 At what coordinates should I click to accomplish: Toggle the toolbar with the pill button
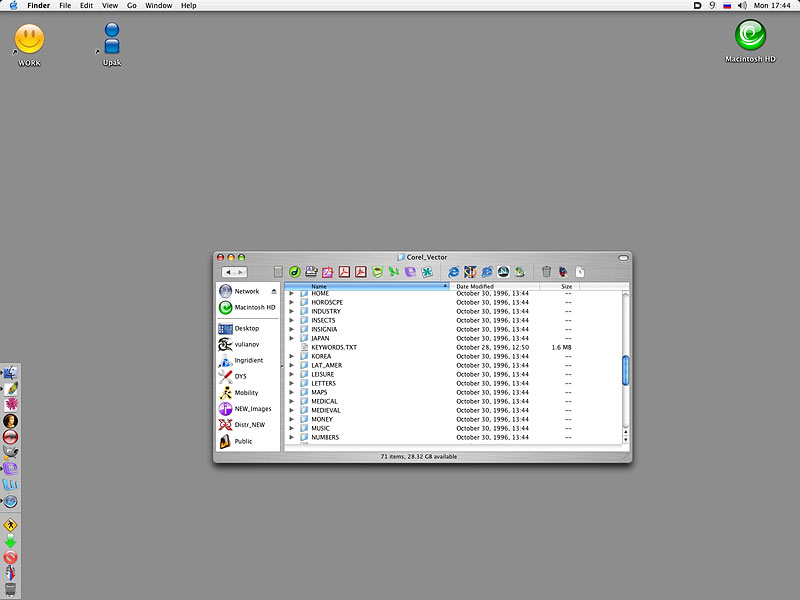coord(623,258)
